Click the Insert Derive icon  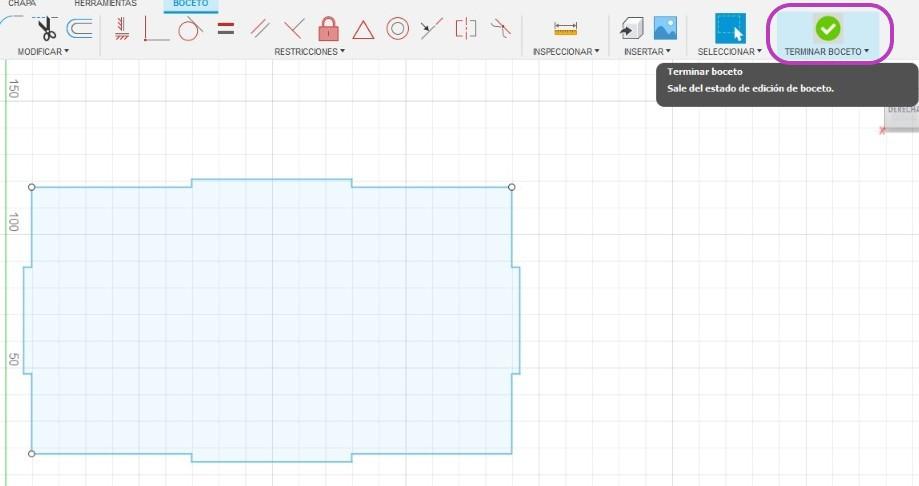tap(632, 28)
